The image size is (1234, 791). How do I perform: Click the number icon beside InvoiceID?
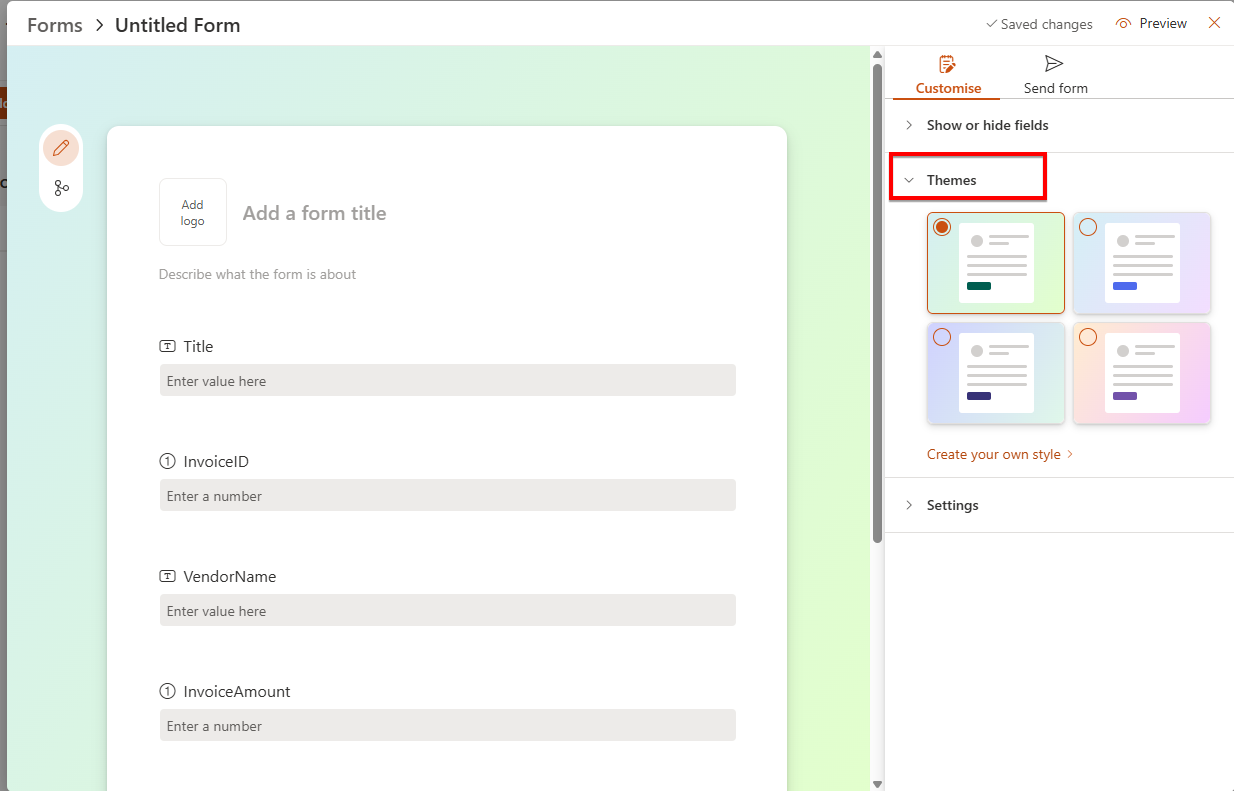point(167,461)
